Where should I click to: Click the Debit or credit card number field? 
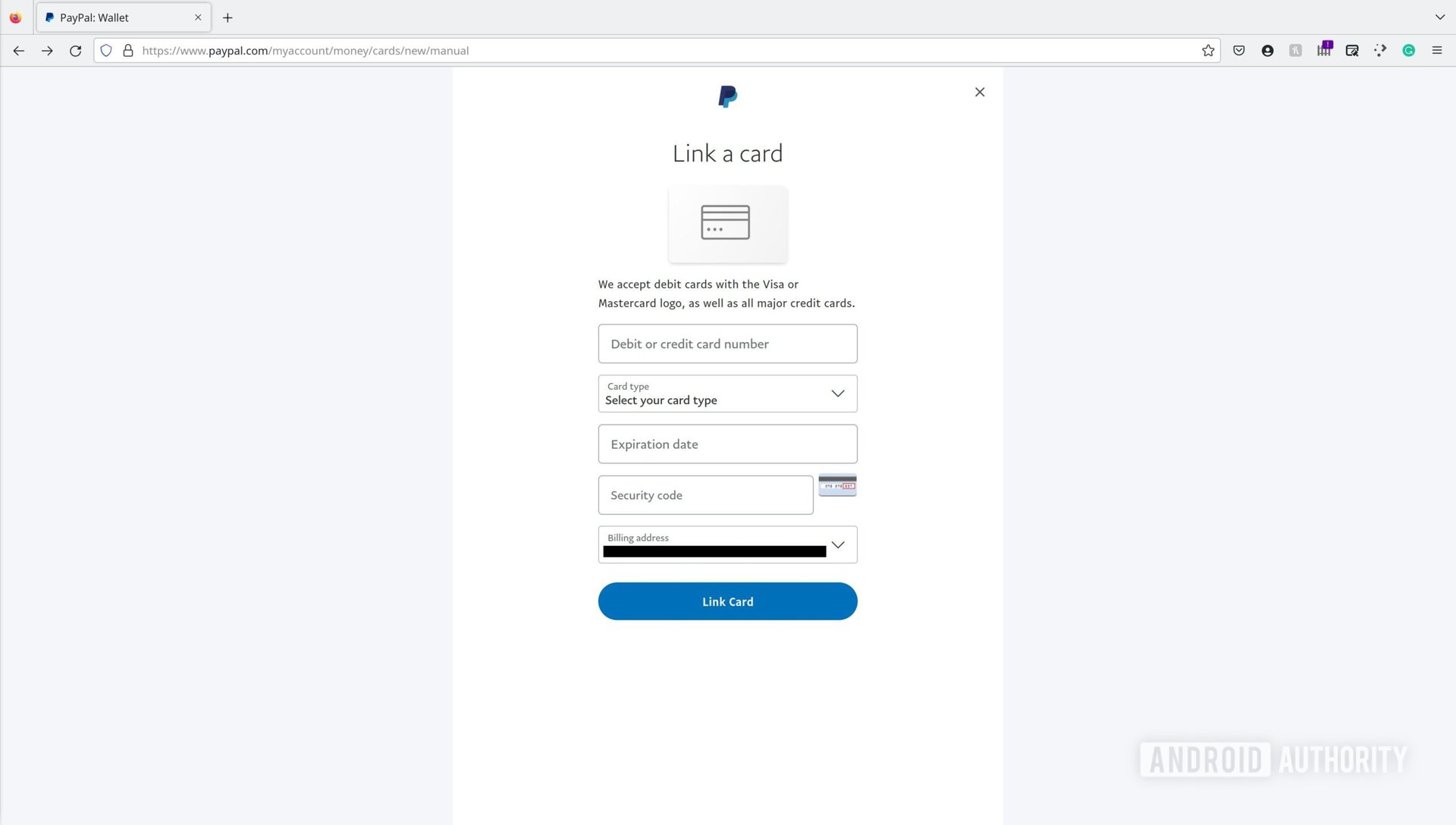(x=727, y=344)
